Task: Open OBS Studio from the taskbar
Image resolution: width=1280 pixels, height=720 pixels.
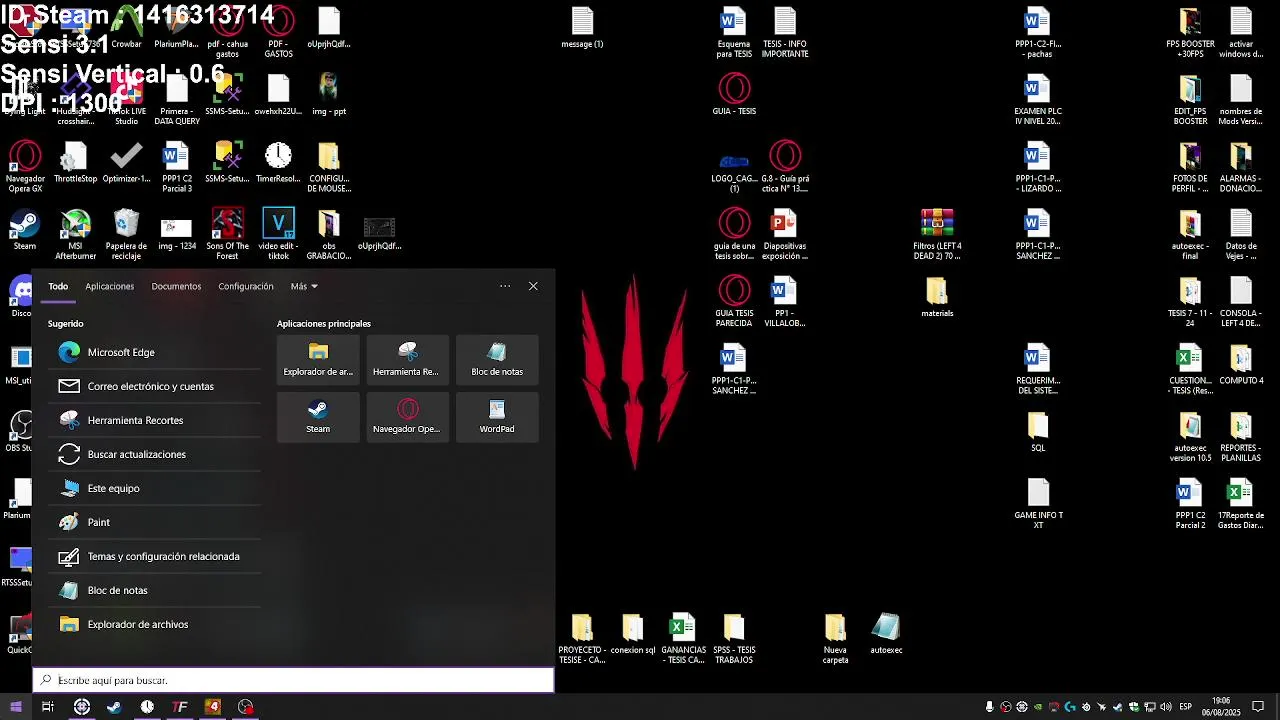Action: click(x=246, y=707)
